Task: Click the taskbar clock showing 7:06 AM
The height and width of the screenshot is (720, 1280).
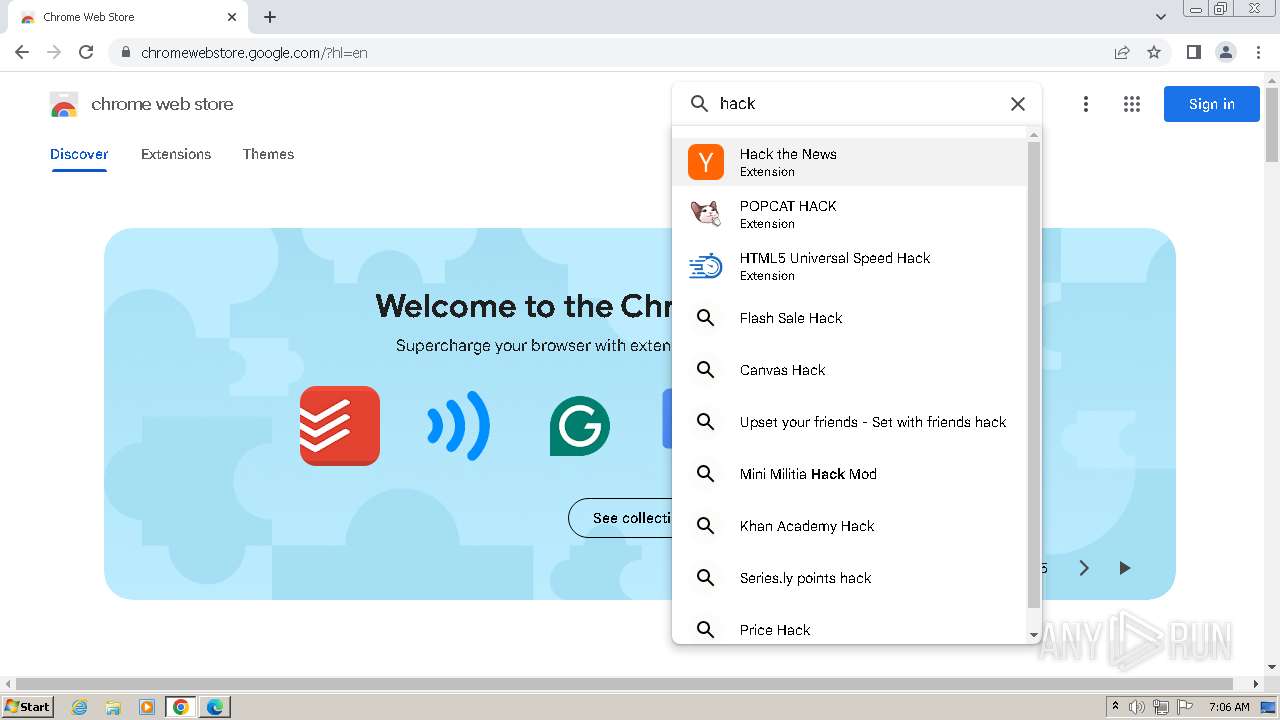Action: point(1229,707)
